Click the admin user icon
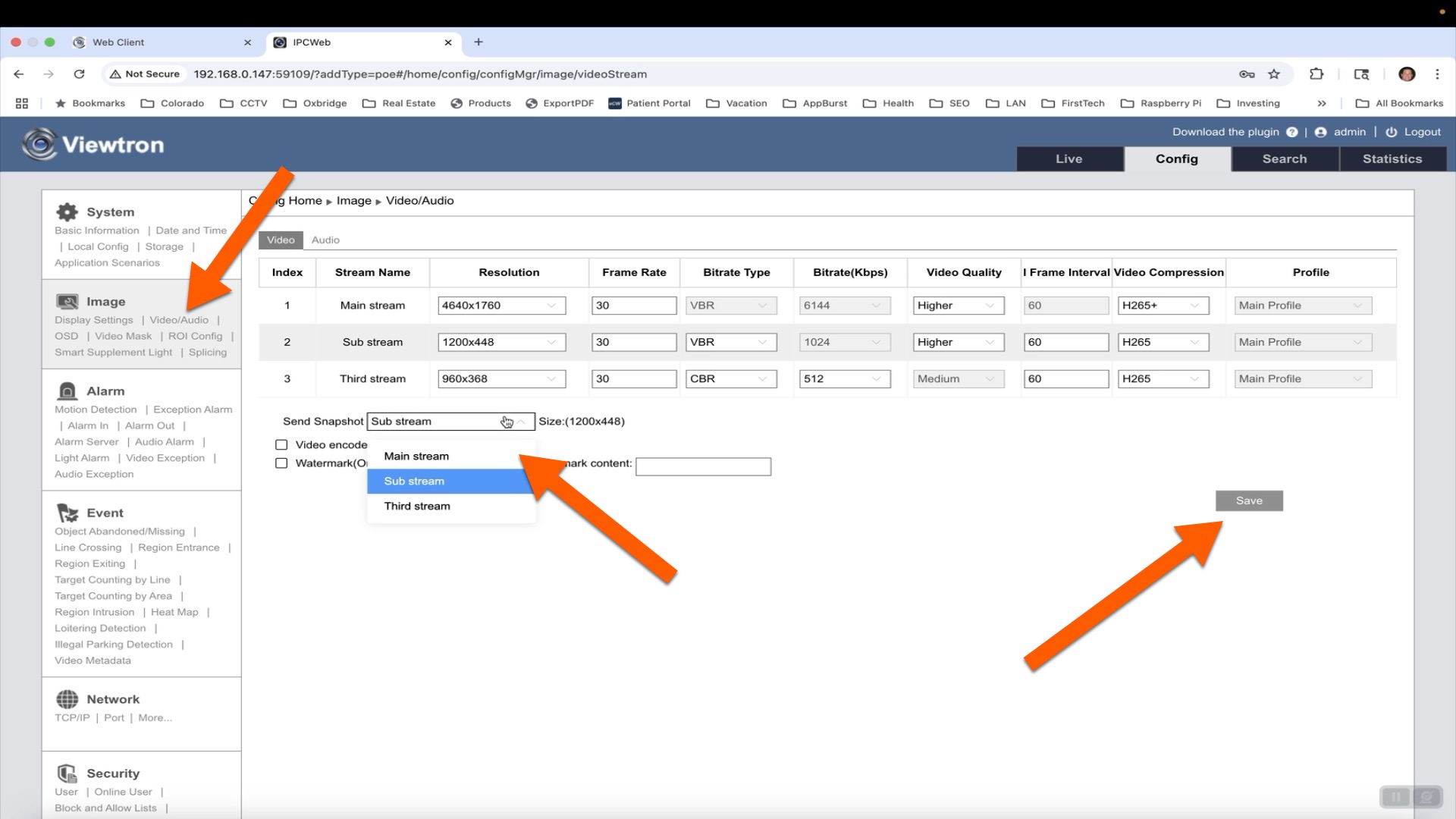The height and width of the screenshot is (819, 1456). click(x=1320, y=132)
